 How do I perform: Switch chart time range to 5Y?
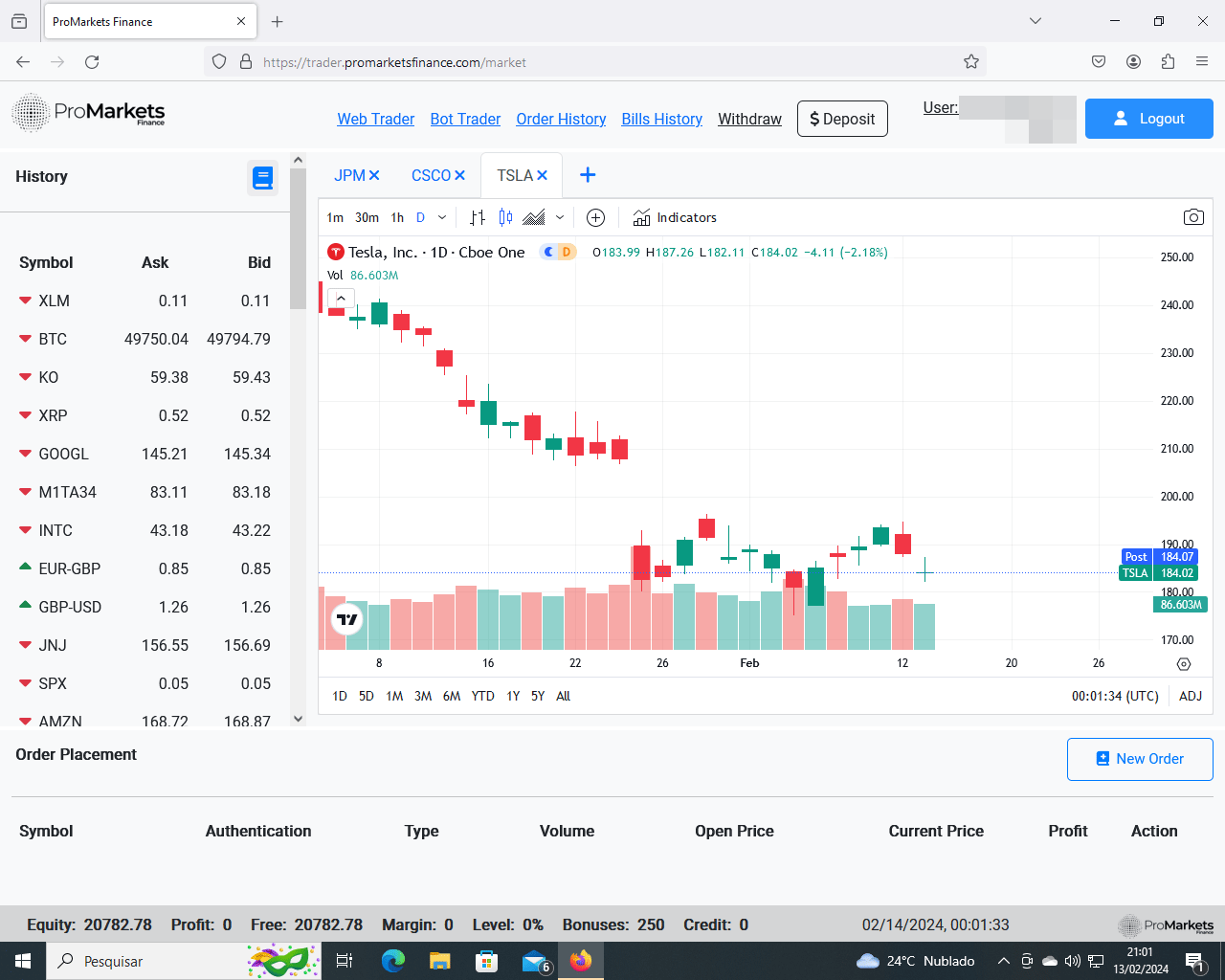click(x=538, y=696)
